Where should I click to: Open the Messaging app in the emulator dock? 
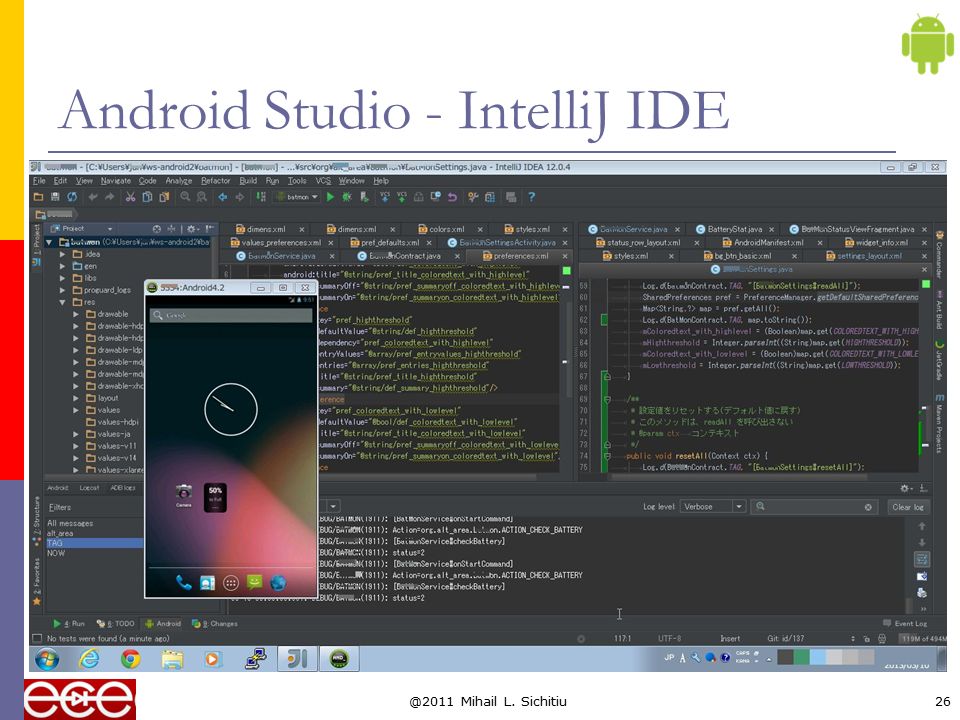tap(255, 582)
